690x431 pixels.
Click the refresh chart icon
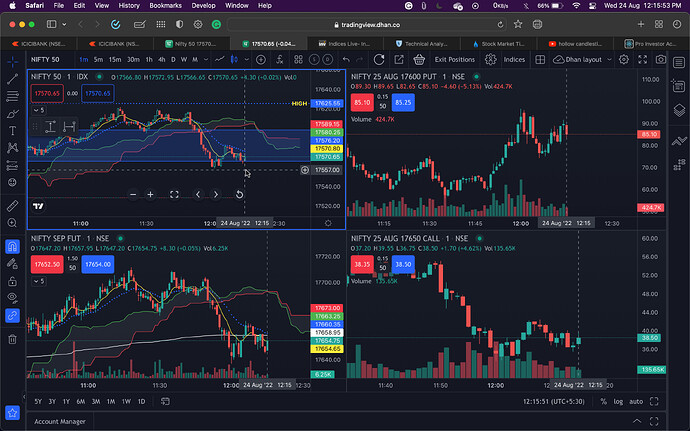(x=379, y=59)
